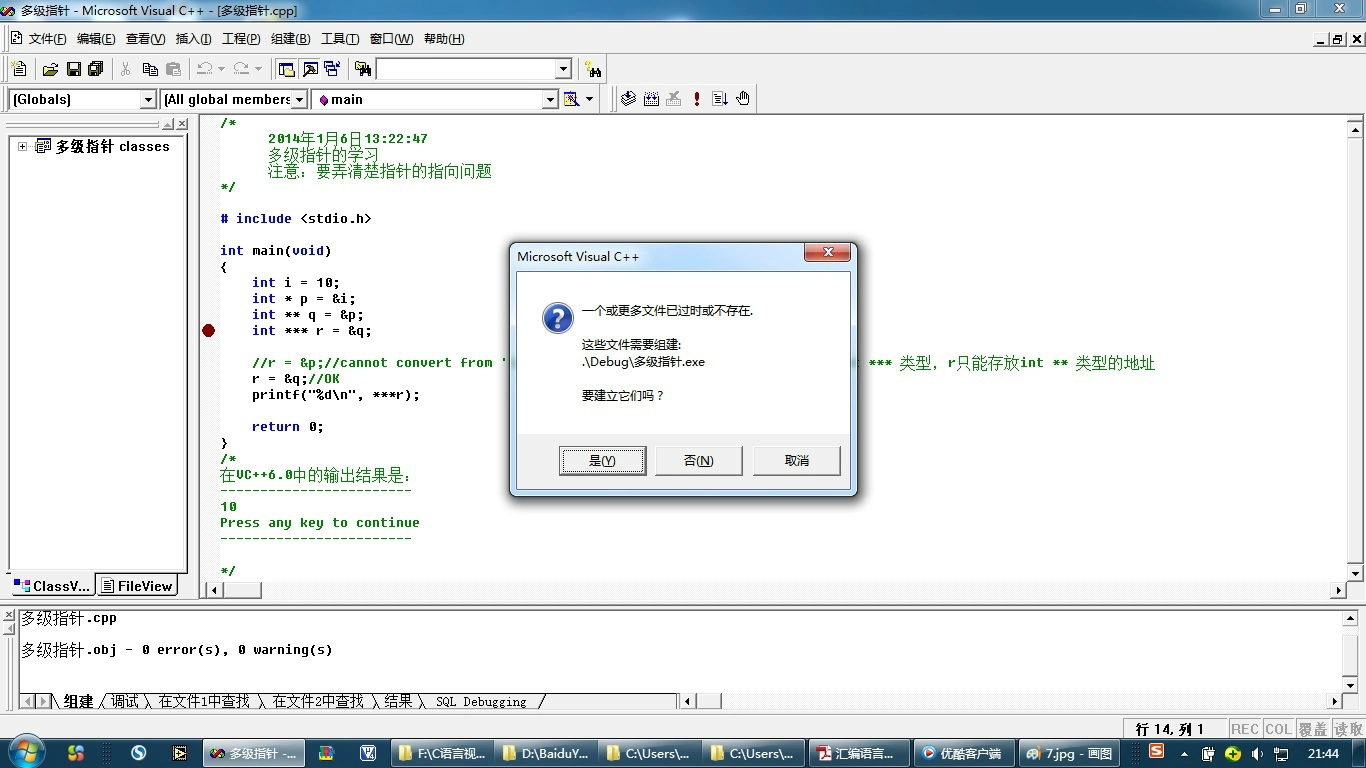Screen dimensions: 1366x768
Task: Click the New Text File toolbar icon
Action: 18,69
